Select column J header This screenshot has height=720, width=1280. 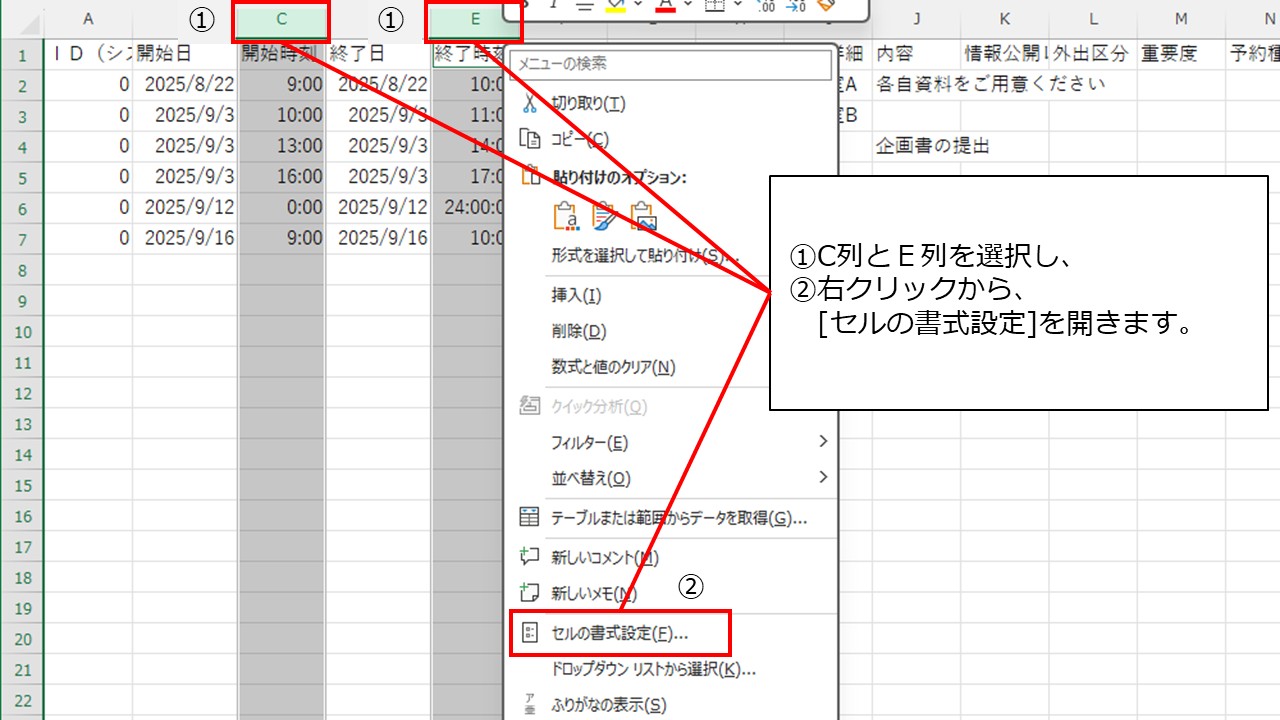(x=916, y=19)
